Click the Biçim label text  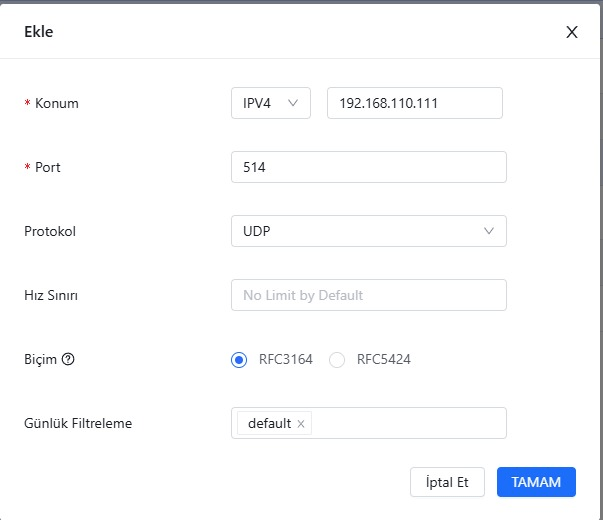pos(41,359)
